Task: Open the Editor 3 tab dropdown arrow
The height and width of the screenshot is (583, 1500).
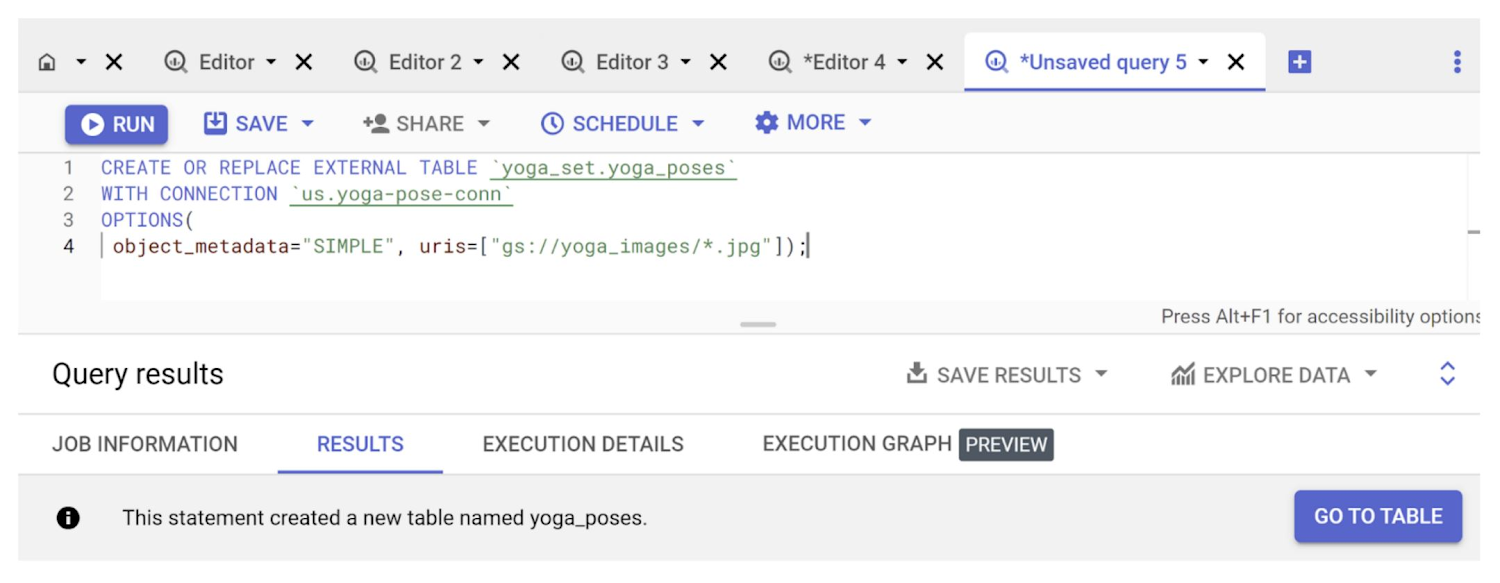Action: tap(685, 62)
